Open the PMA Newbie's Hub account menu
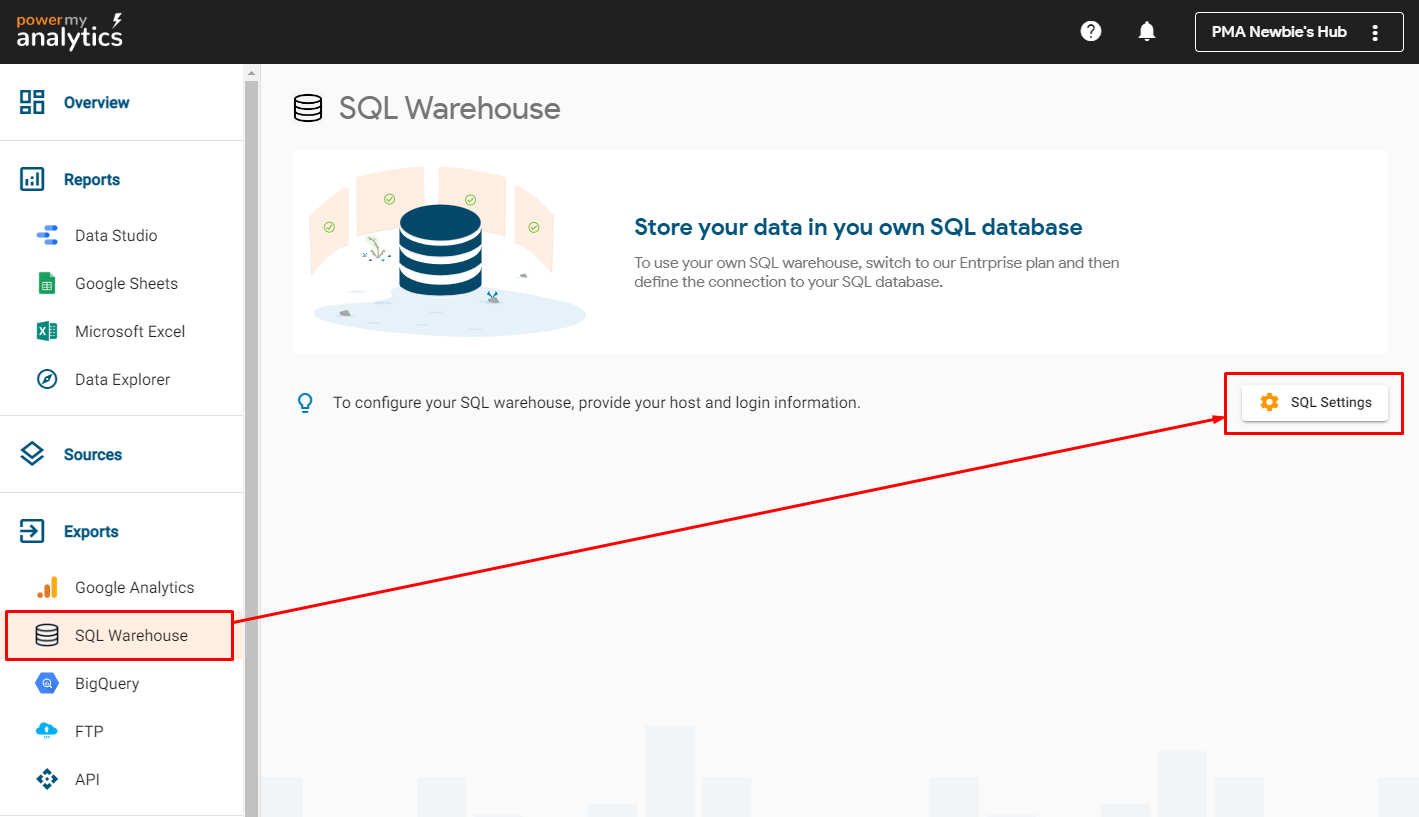The width and height of the screenshot is (1419, 817). coord(1278,32)
